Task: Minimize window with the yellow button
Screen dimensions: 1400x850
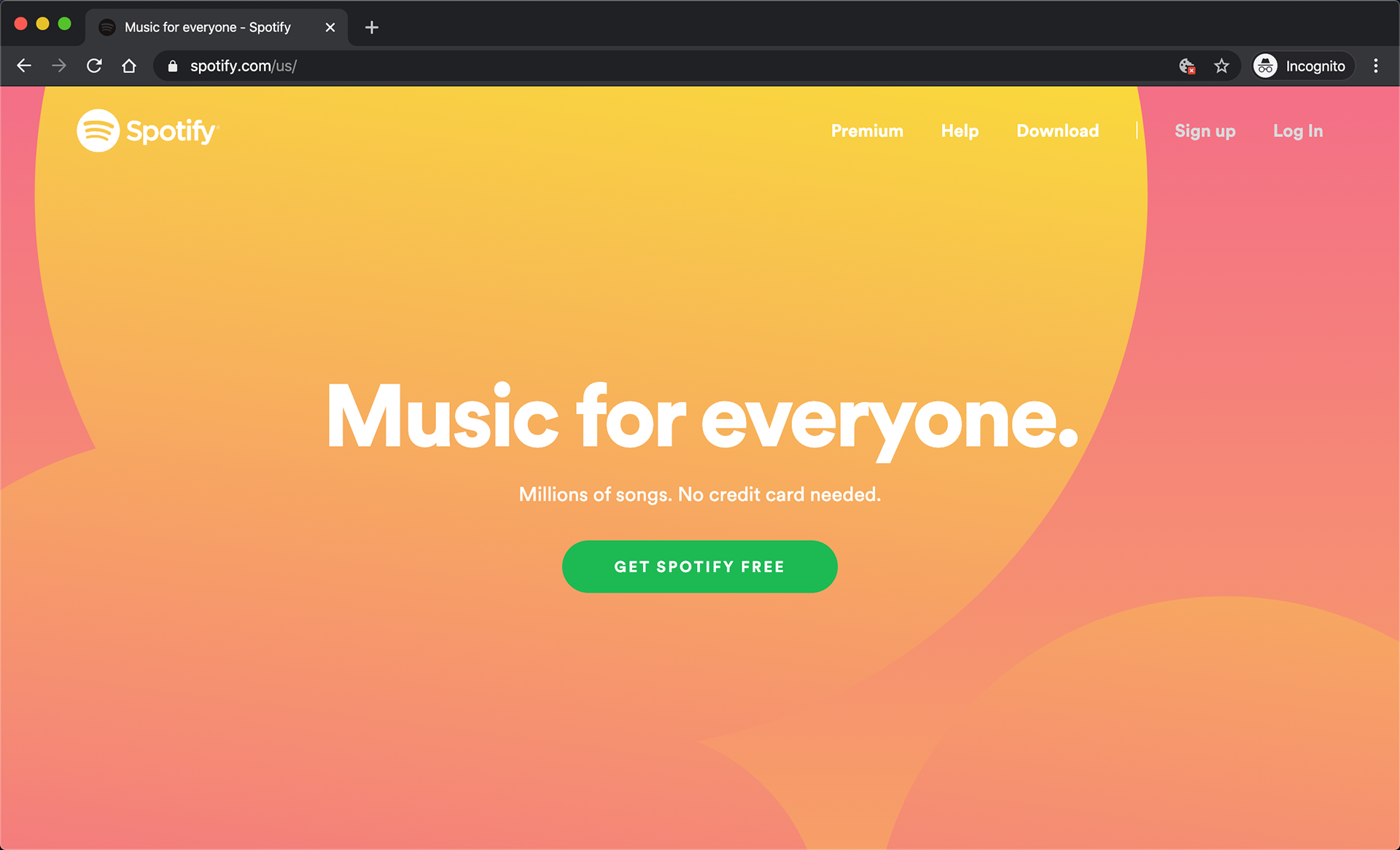Action: [x=43, y=24]
